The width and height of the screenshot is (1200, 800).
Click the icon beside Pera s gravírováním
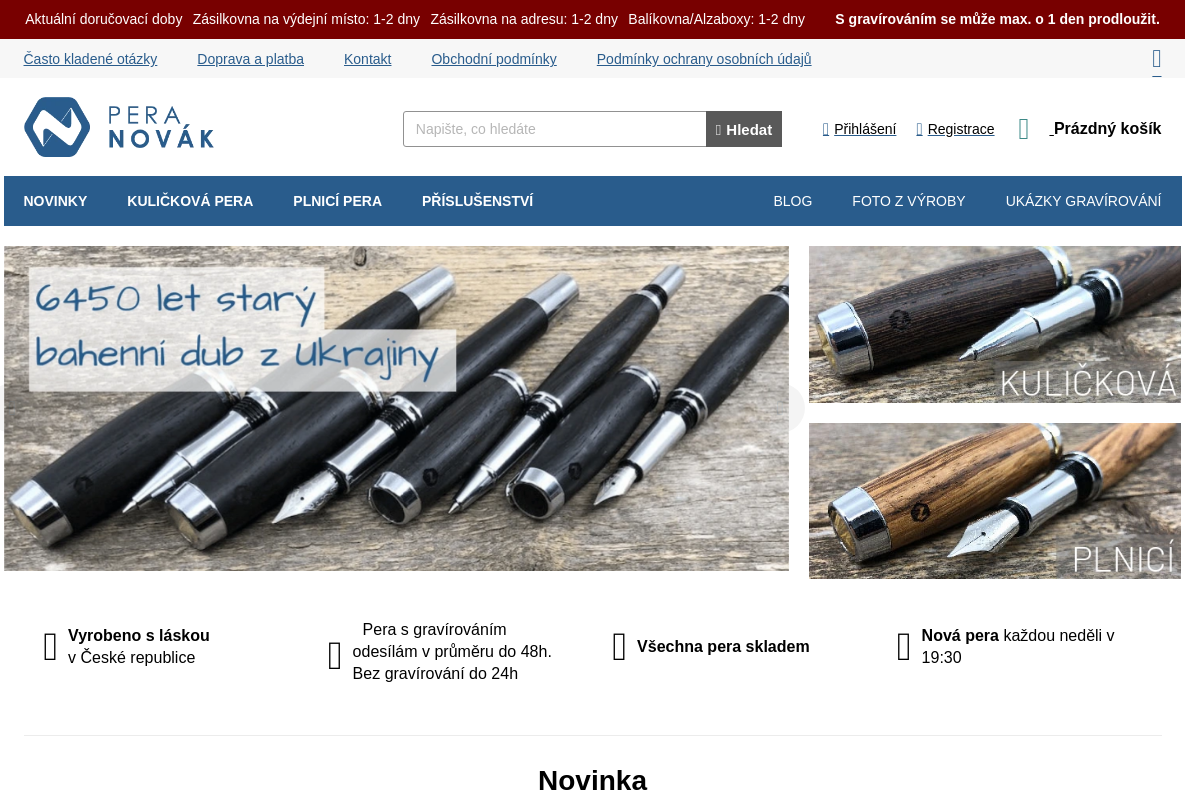point(334,656)
